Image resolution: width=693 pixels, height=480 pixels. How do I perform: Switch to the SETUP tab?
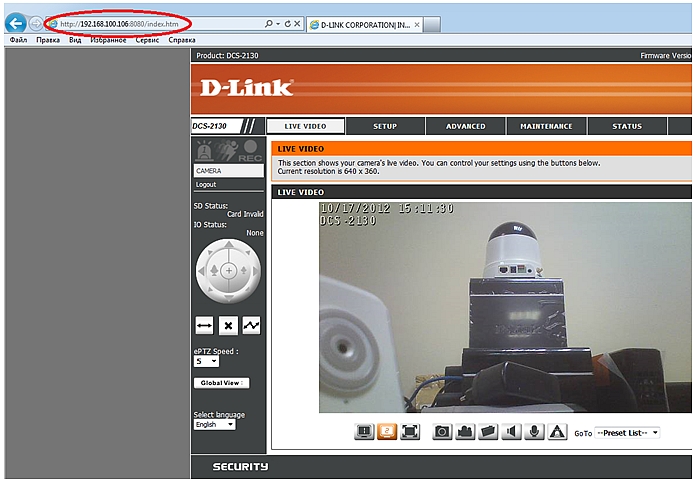point(385,126)
